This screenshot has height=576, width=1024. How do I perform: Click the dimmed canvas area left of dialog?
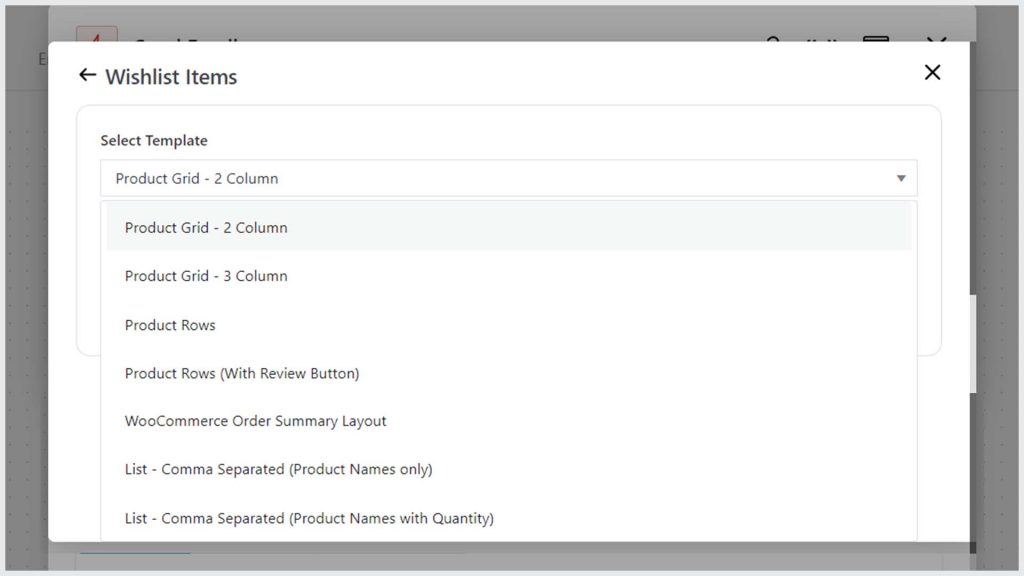tap(27, 327)
